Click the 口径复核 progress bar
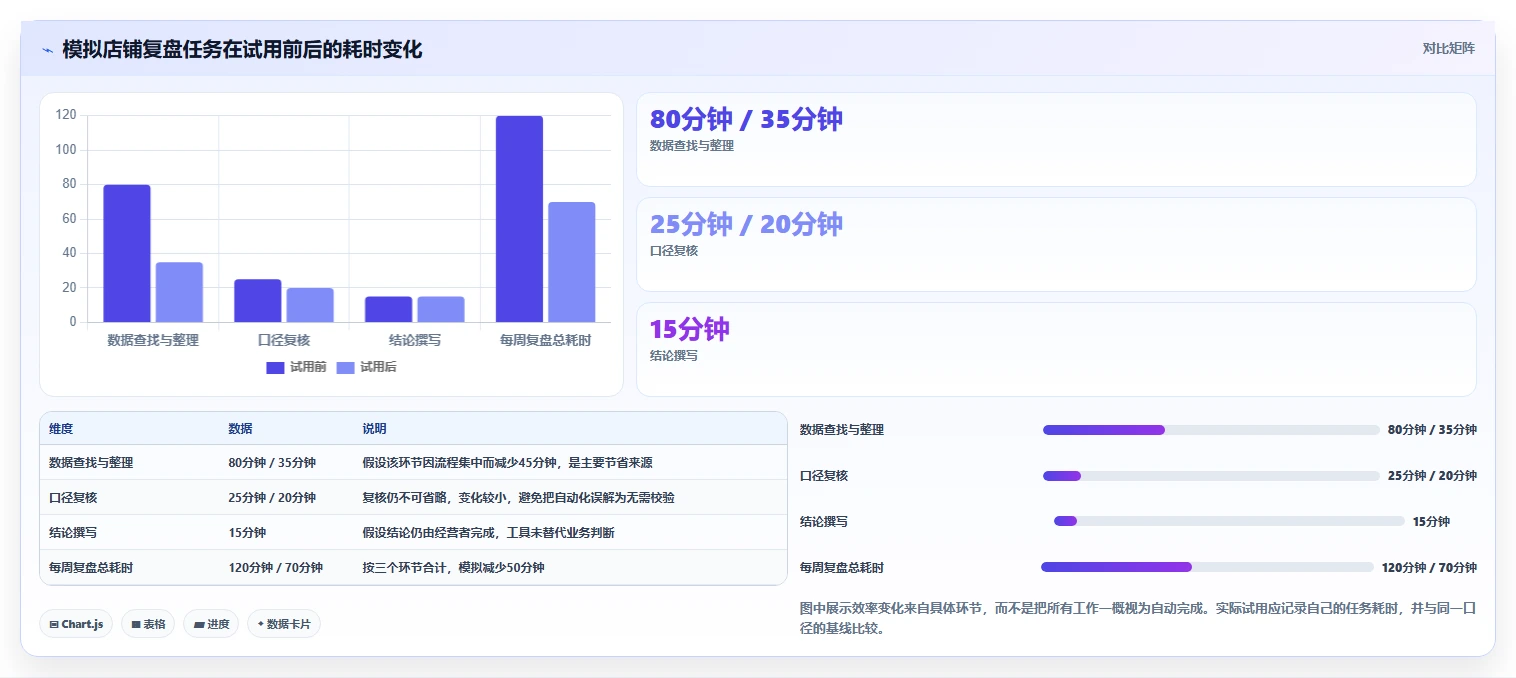Viewport: 1516px width, 678px height. point(1211,476)
